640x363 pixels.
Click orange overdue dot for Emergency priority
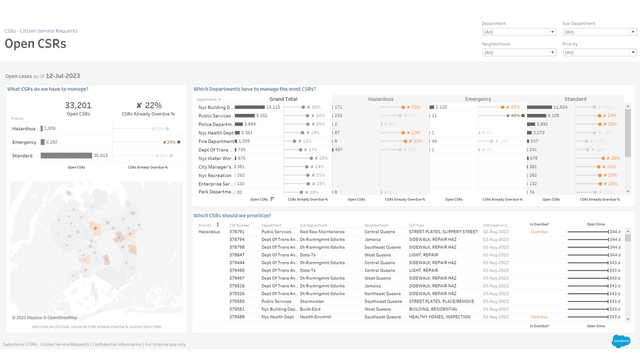coord(179,142)
